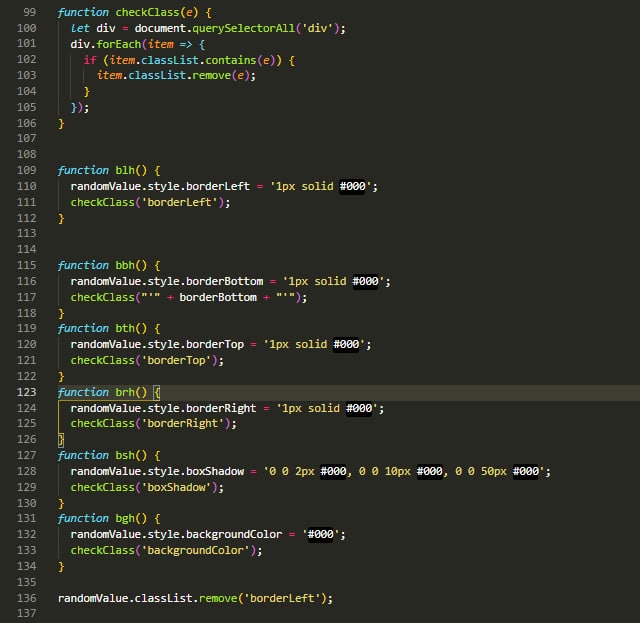The width and height of the screenshot is (640, 623).
Task: Select line number 123 in gutter
Action: tap(27, 392)
